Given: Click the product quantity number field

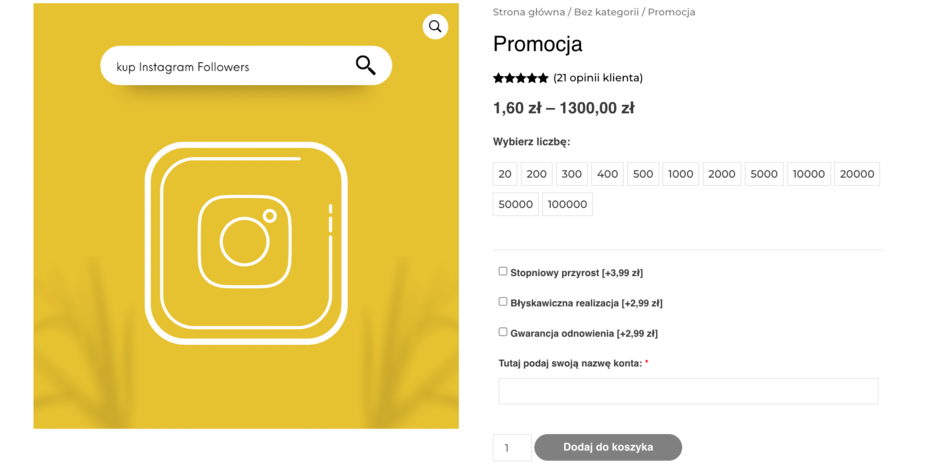Looking at the screenshot, I should 512,447.
